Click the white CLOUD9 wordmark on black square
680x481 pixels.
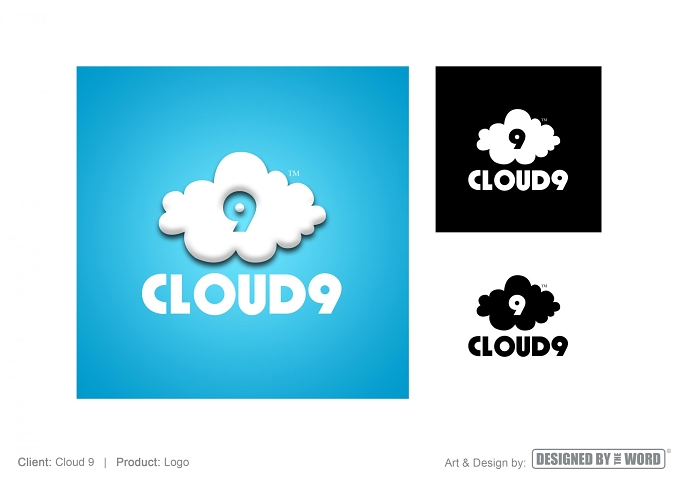point(518,180)
